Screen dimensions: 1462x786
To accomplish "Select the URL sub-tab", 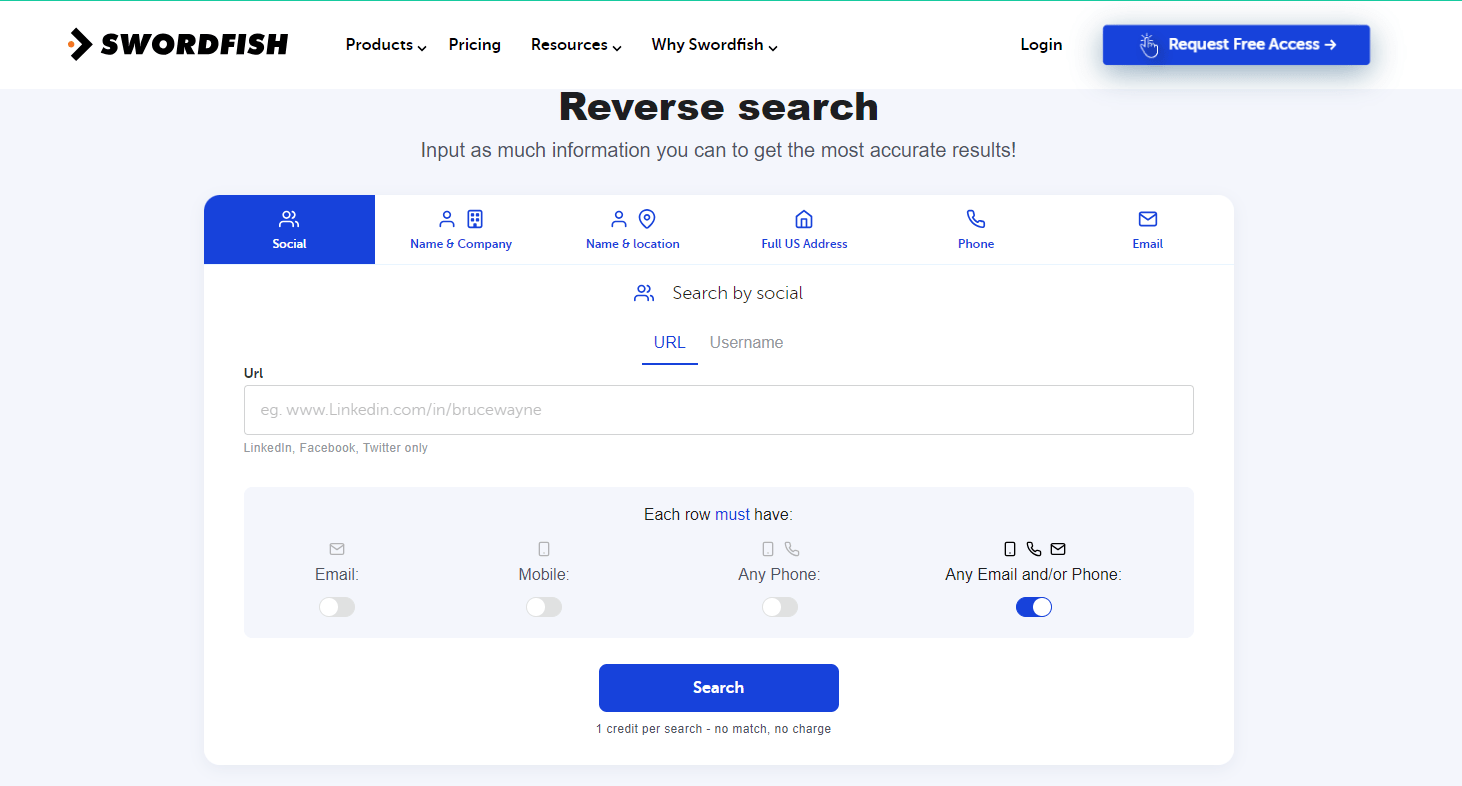I will [669, 343].
